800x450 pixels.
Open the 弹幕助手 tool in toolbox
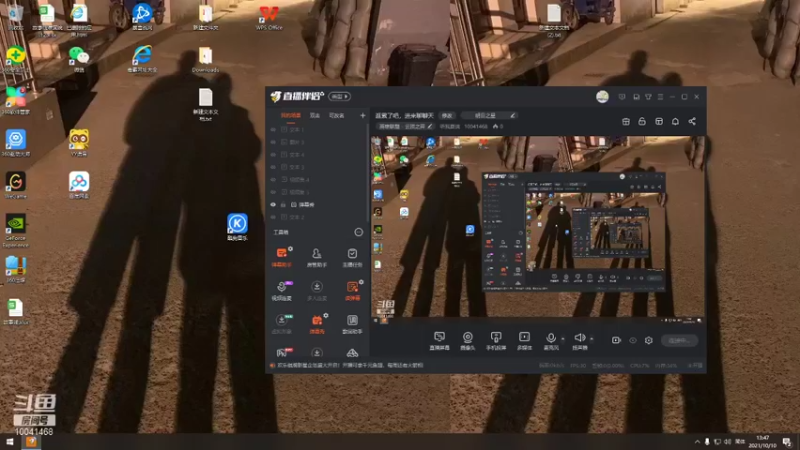tap(281, 257)
